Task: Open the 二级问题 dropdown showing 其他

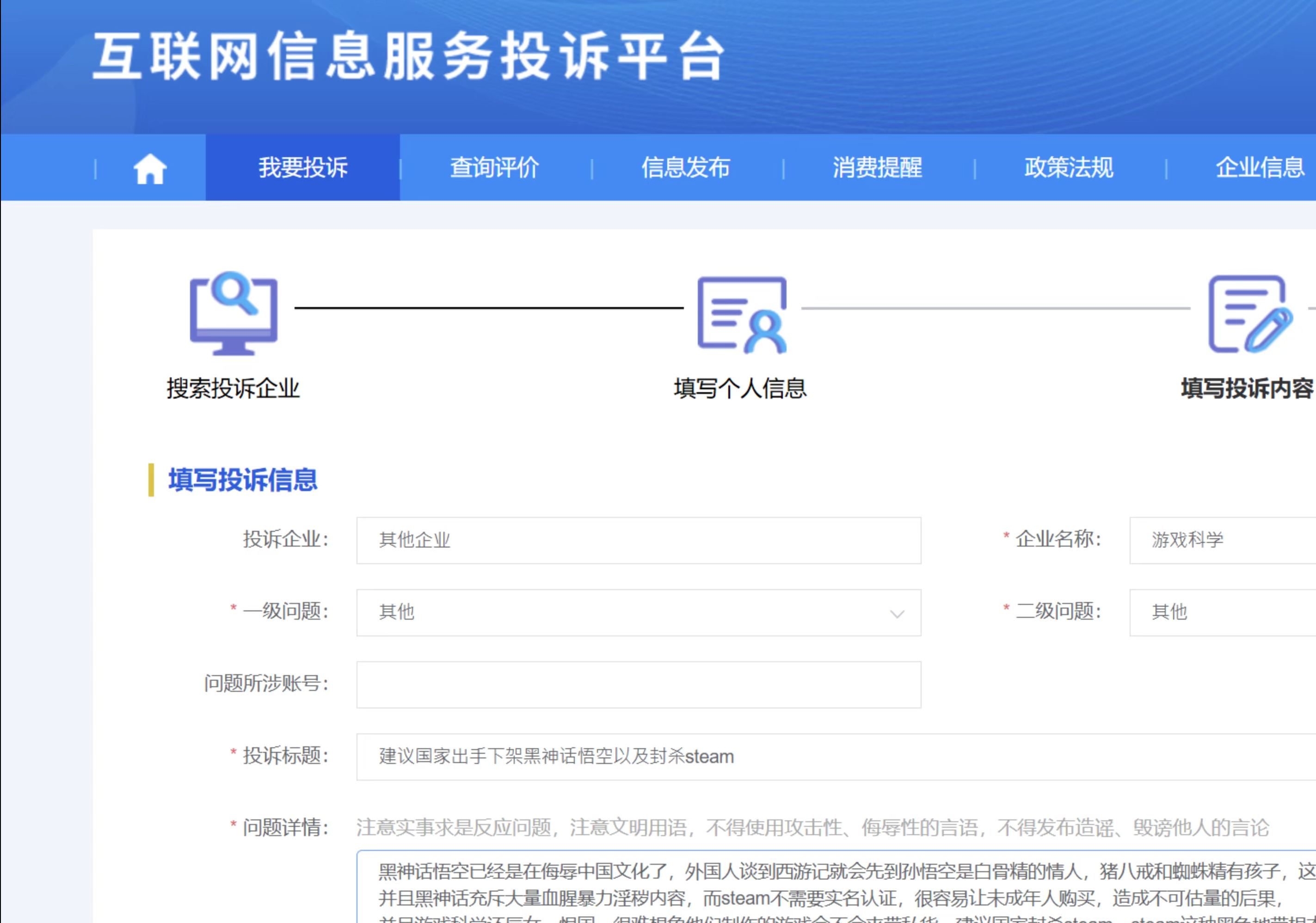Action: pyautogui.click(x=1223, y=612)
